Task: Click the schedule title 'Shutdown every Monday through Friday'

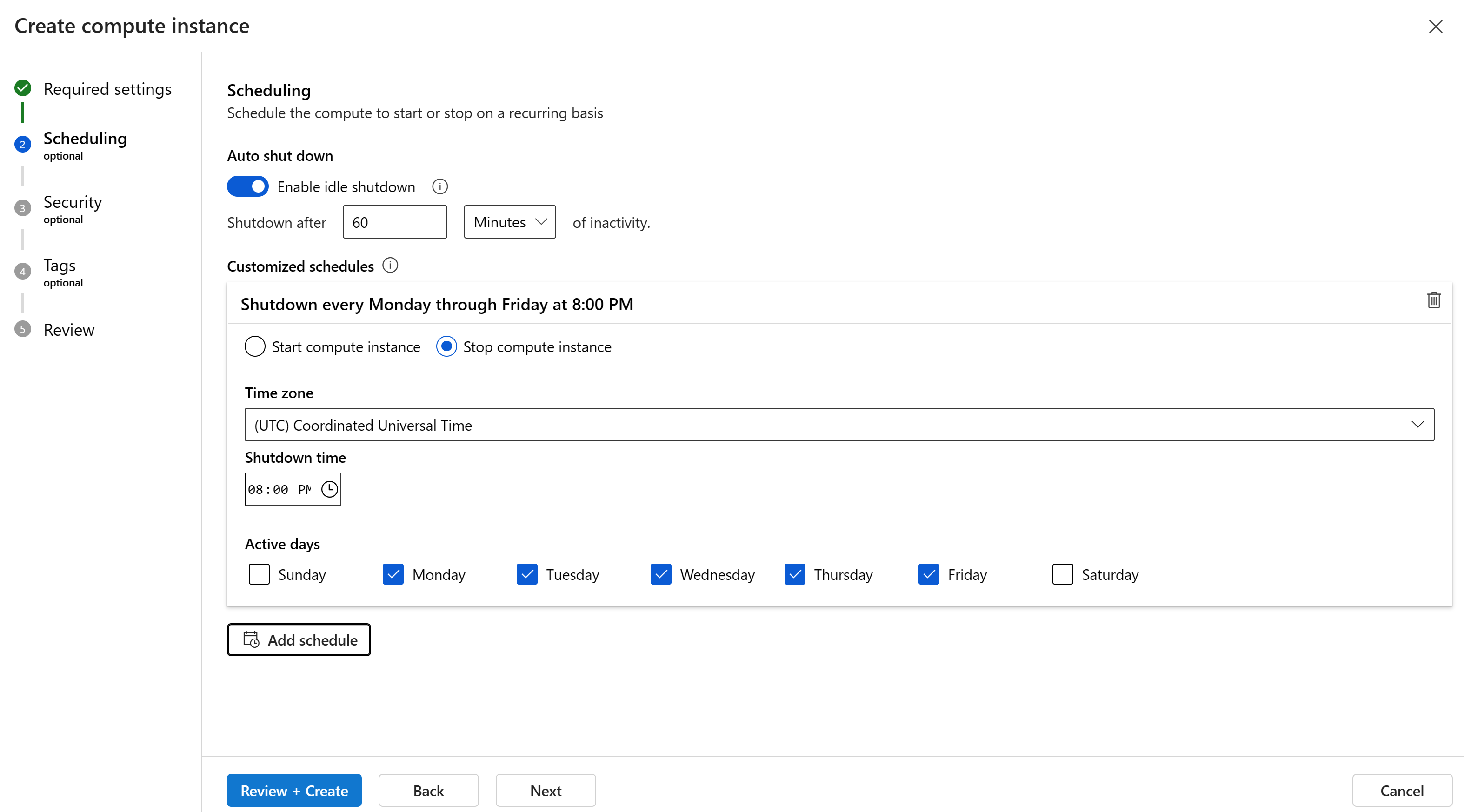Action: (437, 305)
